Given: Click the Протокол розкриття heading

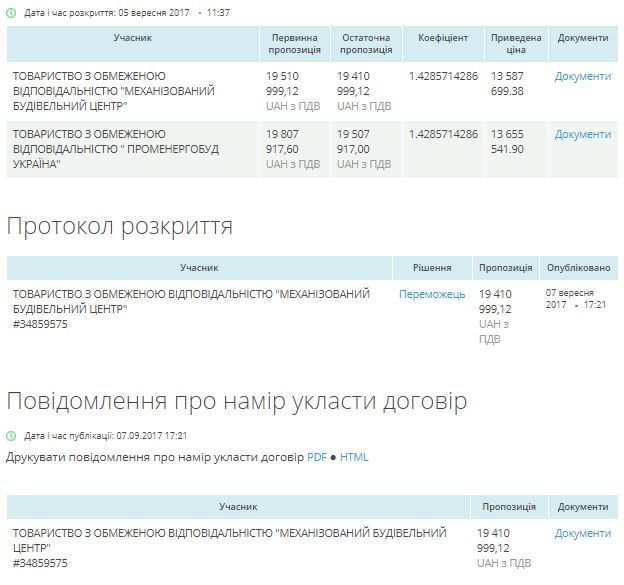Looking at the screenshot, I should click(119, 226).
